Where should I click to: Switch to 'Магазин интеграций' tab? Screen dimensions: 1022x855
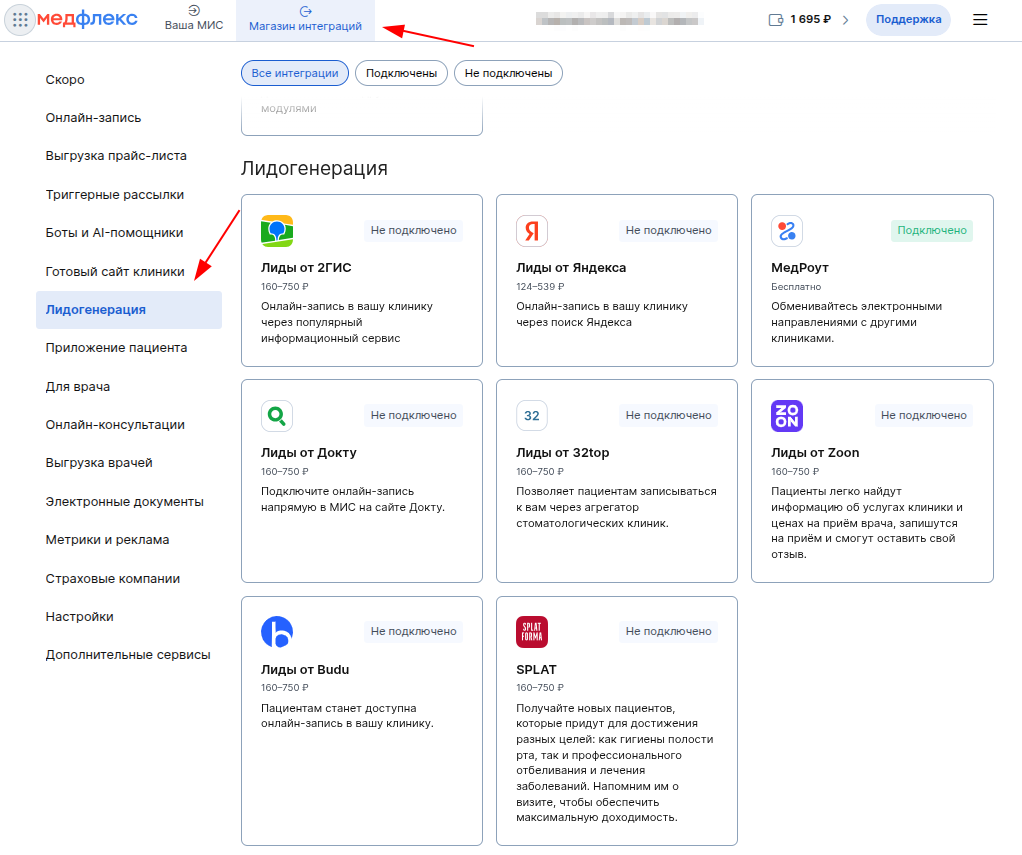306,20
